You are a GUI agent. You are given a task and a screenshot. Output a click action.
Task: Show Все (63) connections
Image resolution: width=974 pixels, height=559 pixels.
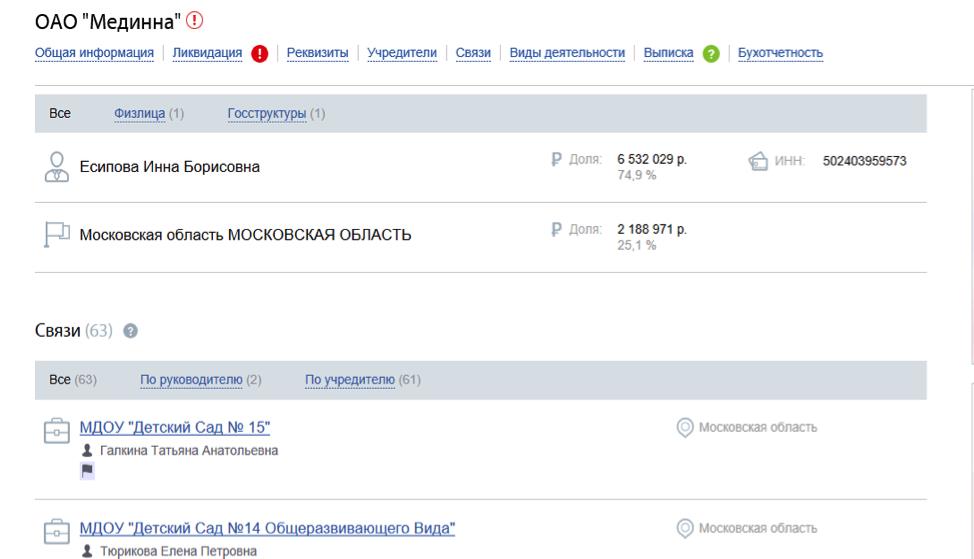click(73, 379)
